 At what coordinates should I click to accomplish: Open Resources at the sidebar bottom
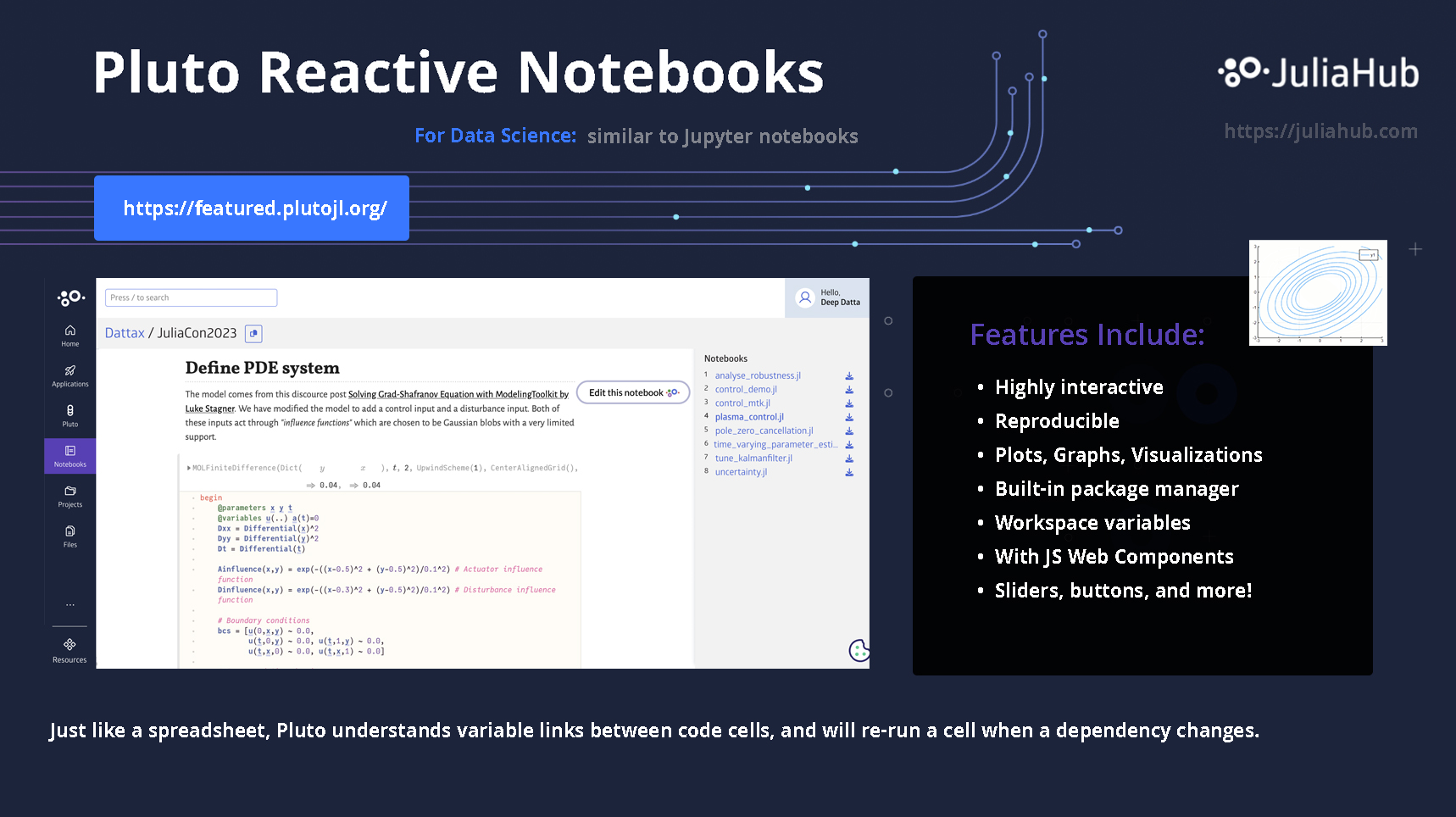[69, 651]
